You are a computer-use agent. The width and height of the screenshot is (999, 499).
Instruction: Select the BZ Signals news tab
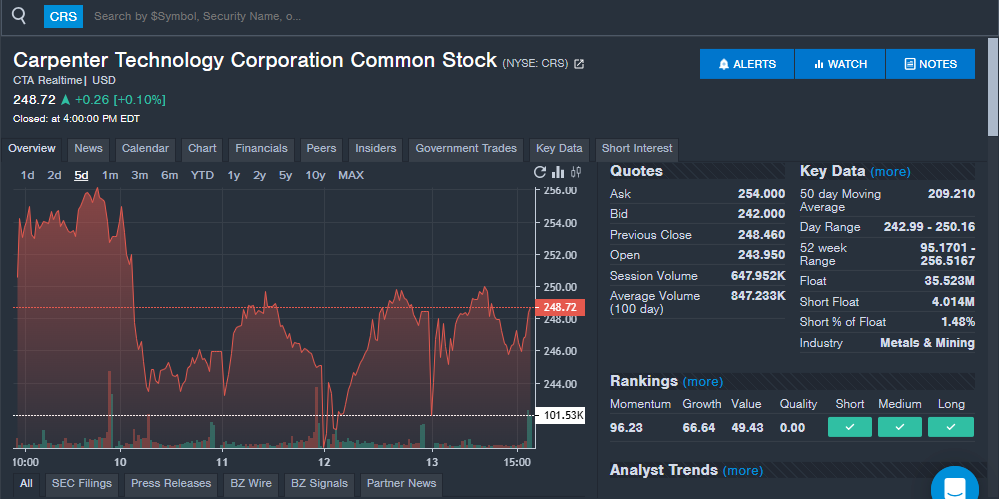pos(319,484)
